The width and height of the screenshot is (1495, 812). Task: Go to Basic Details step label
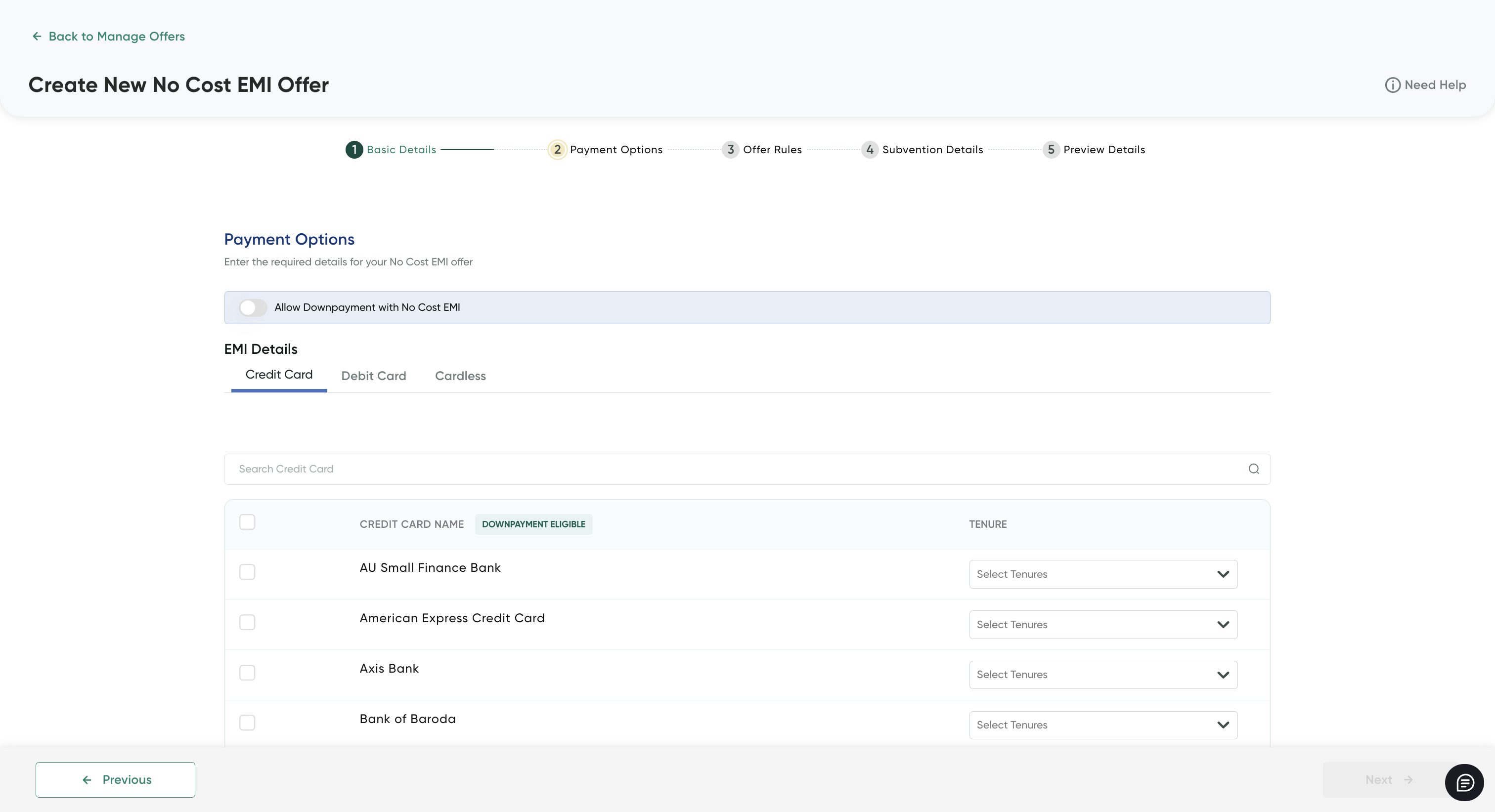point(401,150)
